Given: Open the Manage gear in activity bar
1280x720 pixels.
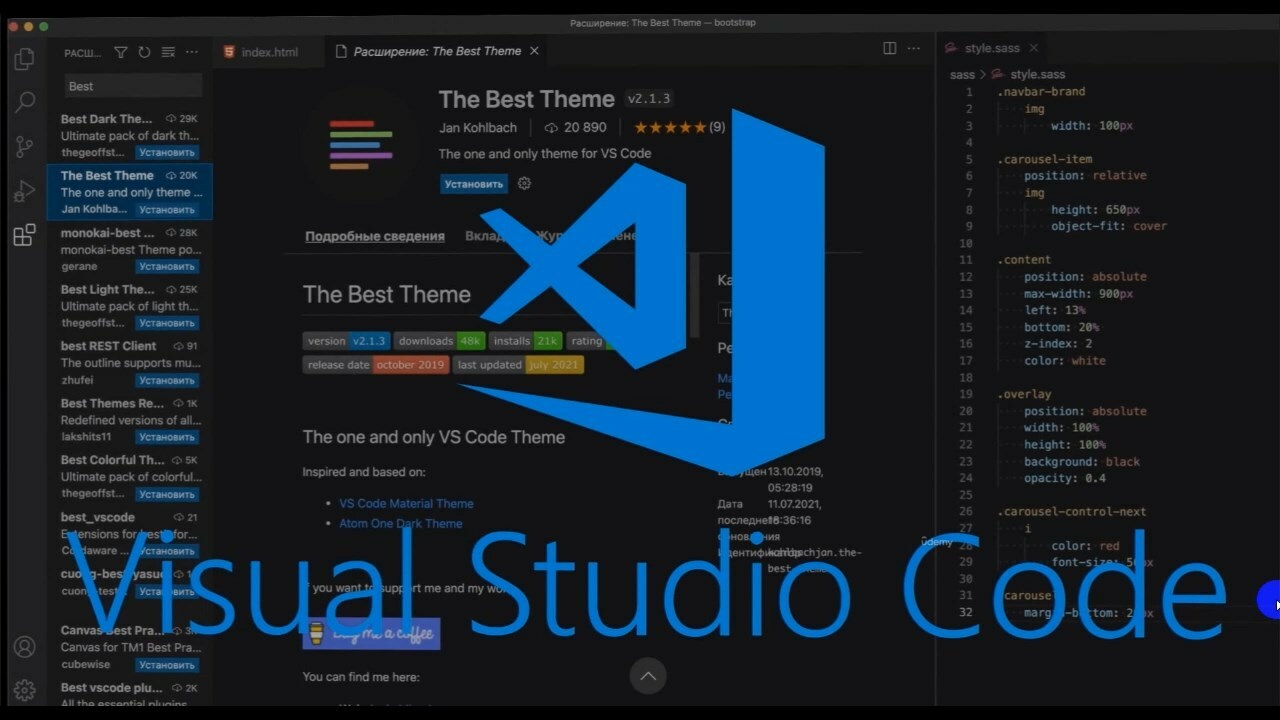Looking at the screenshot, I should pos(24,690).
